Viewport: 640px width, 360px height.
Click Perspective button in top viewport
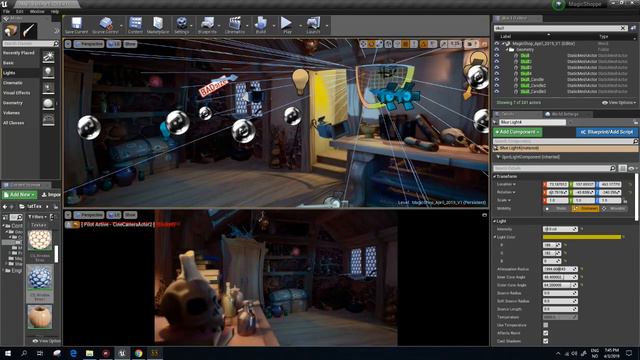(x=89, y=44)
